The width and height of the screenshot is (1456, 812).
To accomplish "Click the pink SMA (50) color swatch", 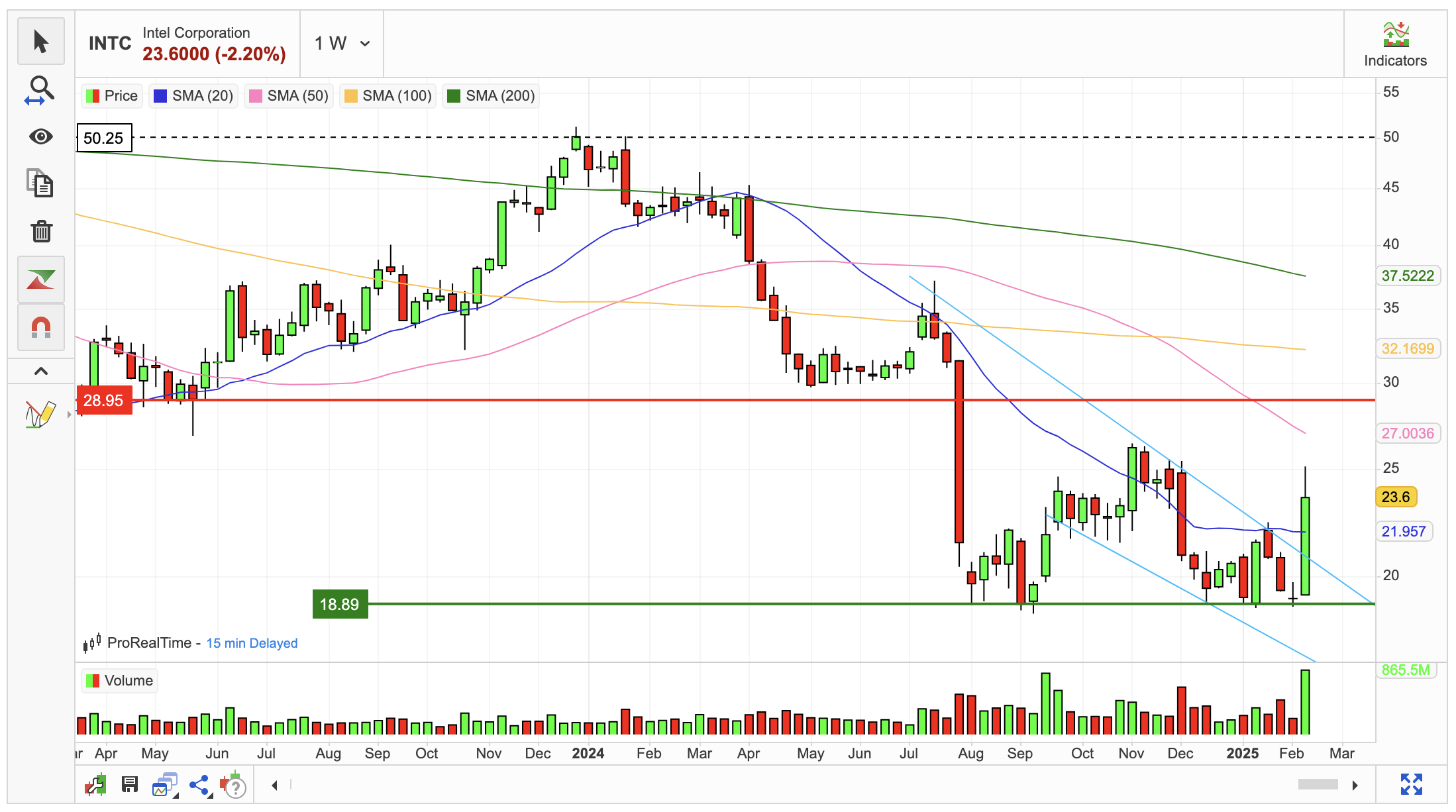I will [x=255, y=96].
